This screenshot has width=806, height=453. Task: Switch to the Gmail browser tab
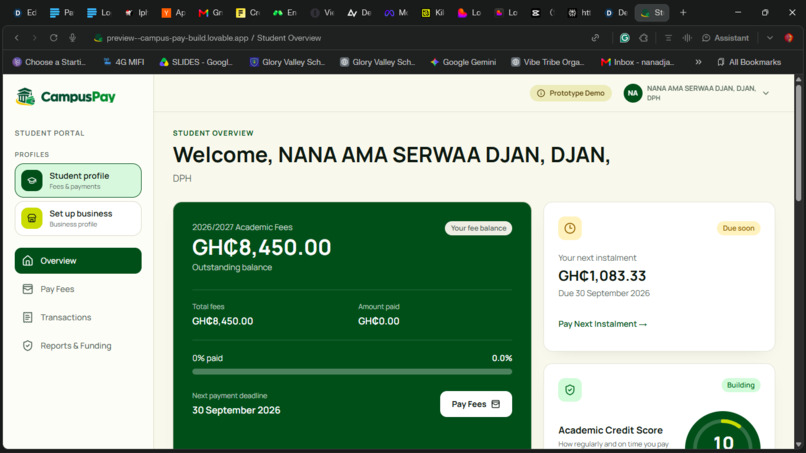click(210, 13)
